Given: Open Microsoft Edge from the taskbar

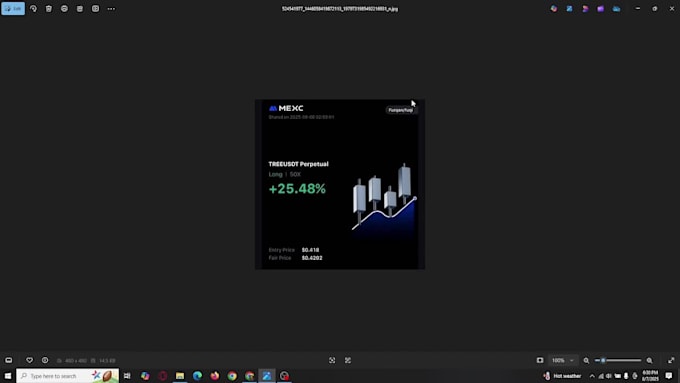Looking at the screenshot, I should pyautogui.click(x=197, y=376).
